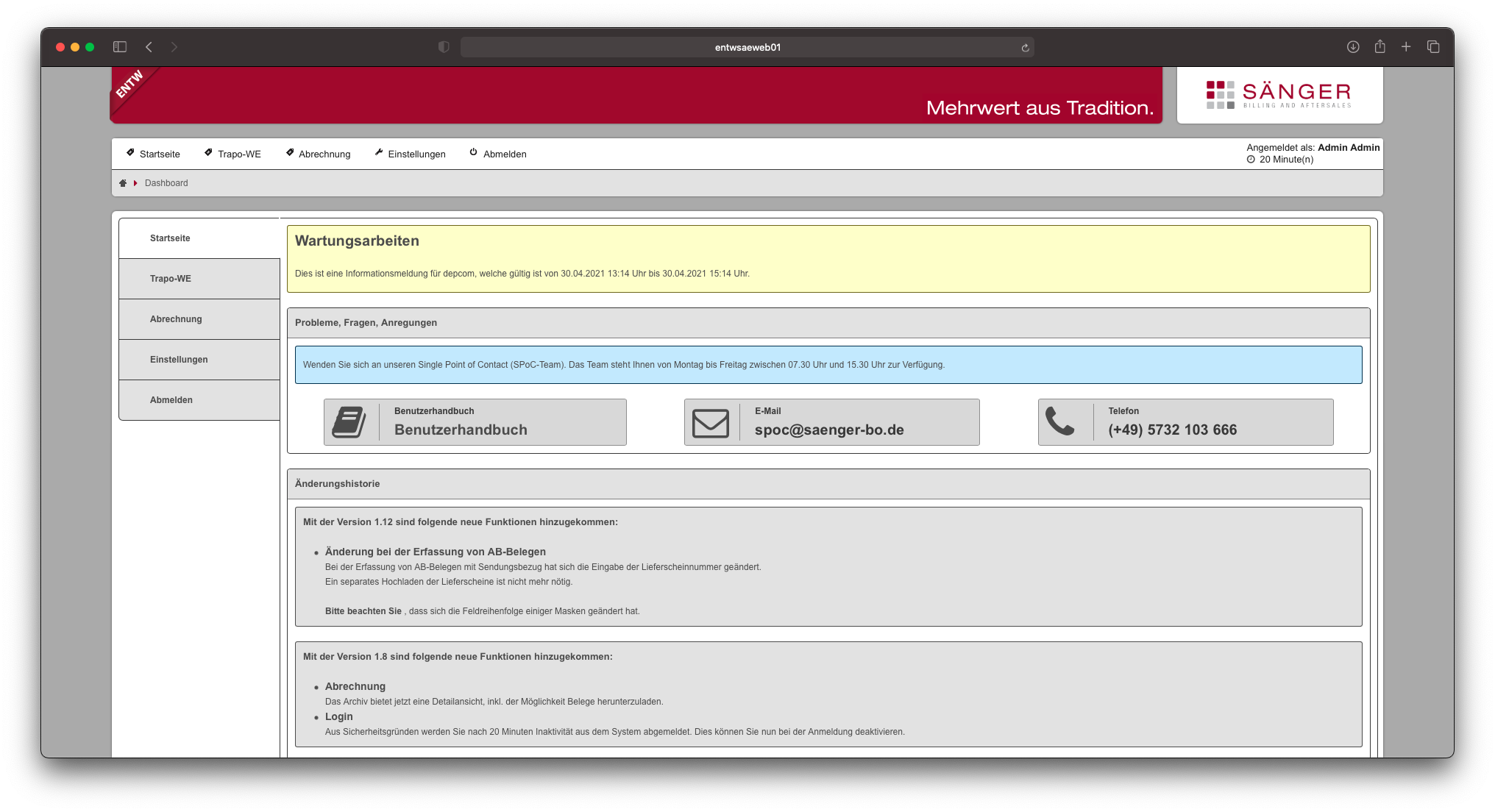1495x812 pixels.
Task: Click the Safari share icon
Action: coord(1379,46)
